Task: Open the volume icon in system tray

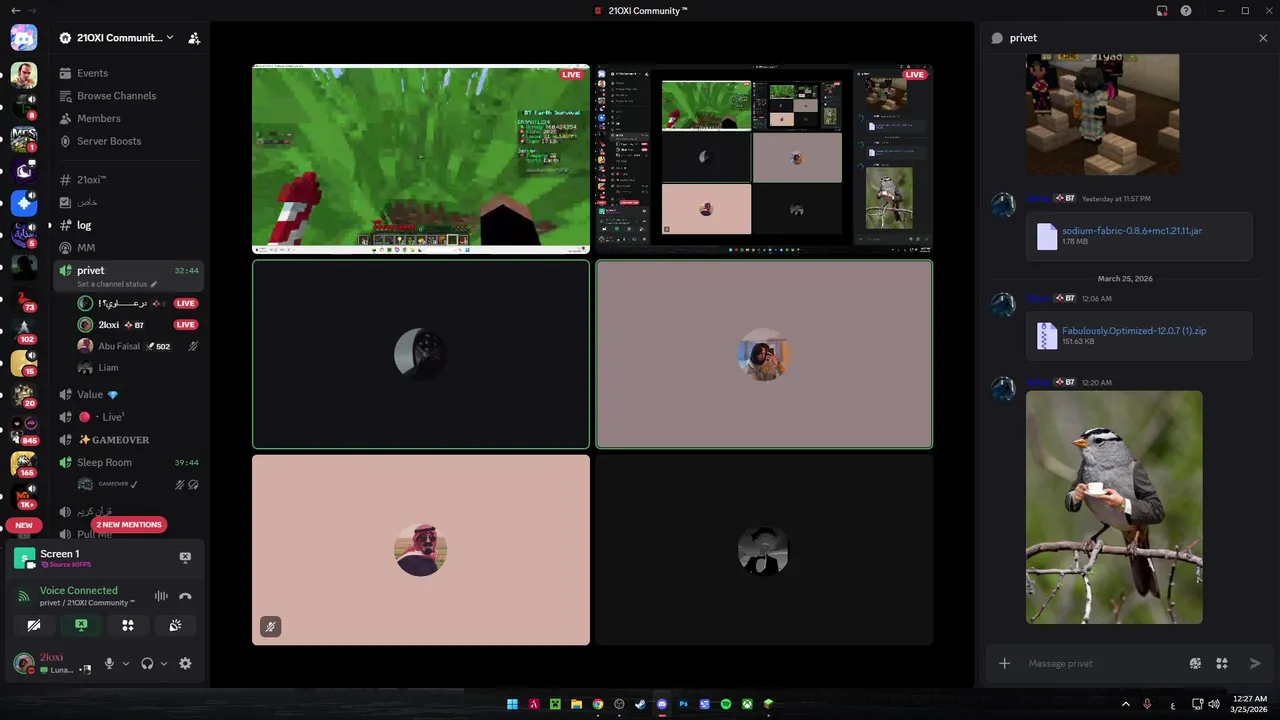Action: 1214,704
